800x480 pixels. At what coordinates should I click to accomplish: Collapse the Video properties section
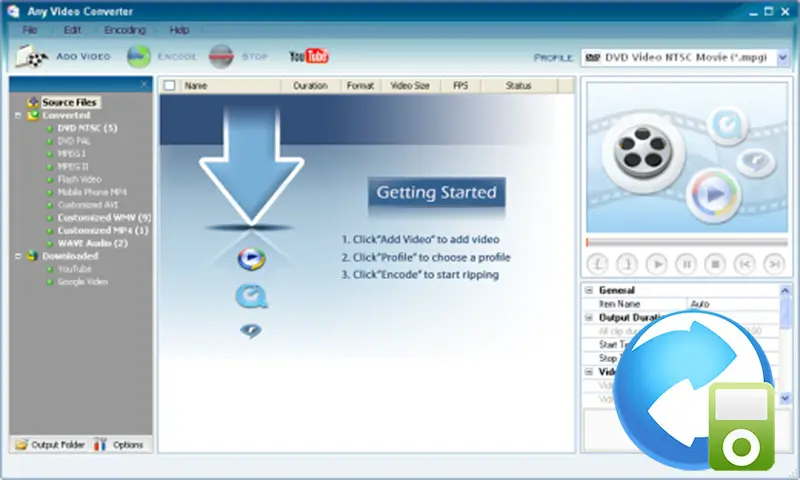click(589, 371)
